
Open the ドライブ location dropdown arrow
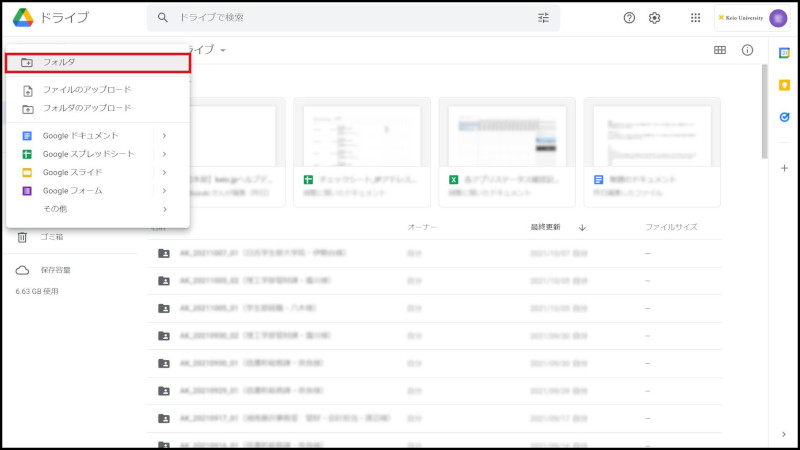click(x=223, y=50)
